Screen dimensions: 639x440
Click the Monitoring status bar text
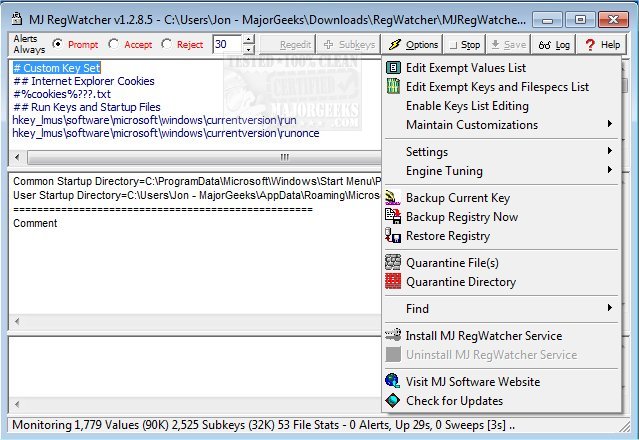click(x=263, y=425)
